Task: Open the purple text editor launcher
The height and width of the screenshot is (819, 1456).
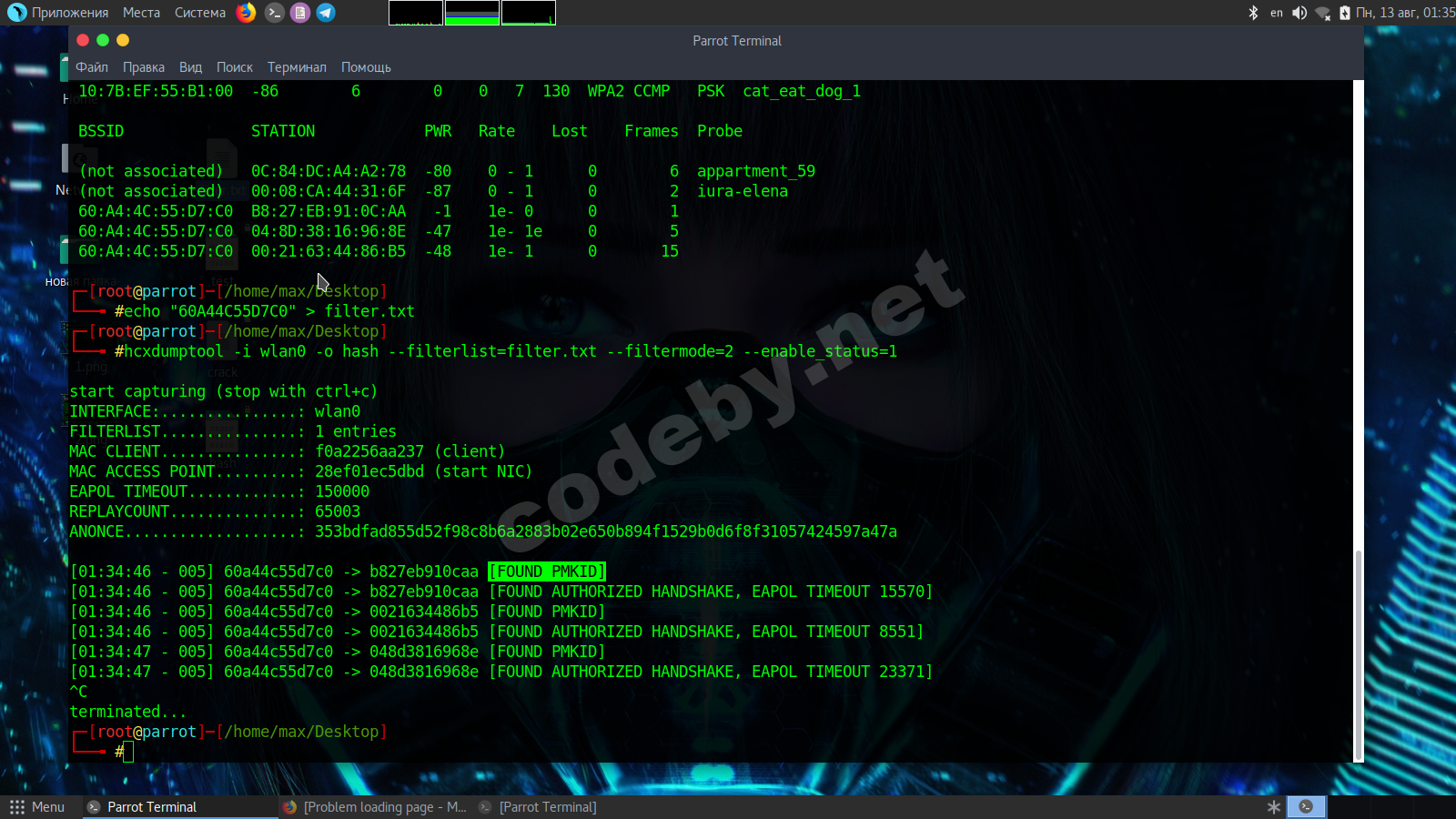Action: (299, 13)
